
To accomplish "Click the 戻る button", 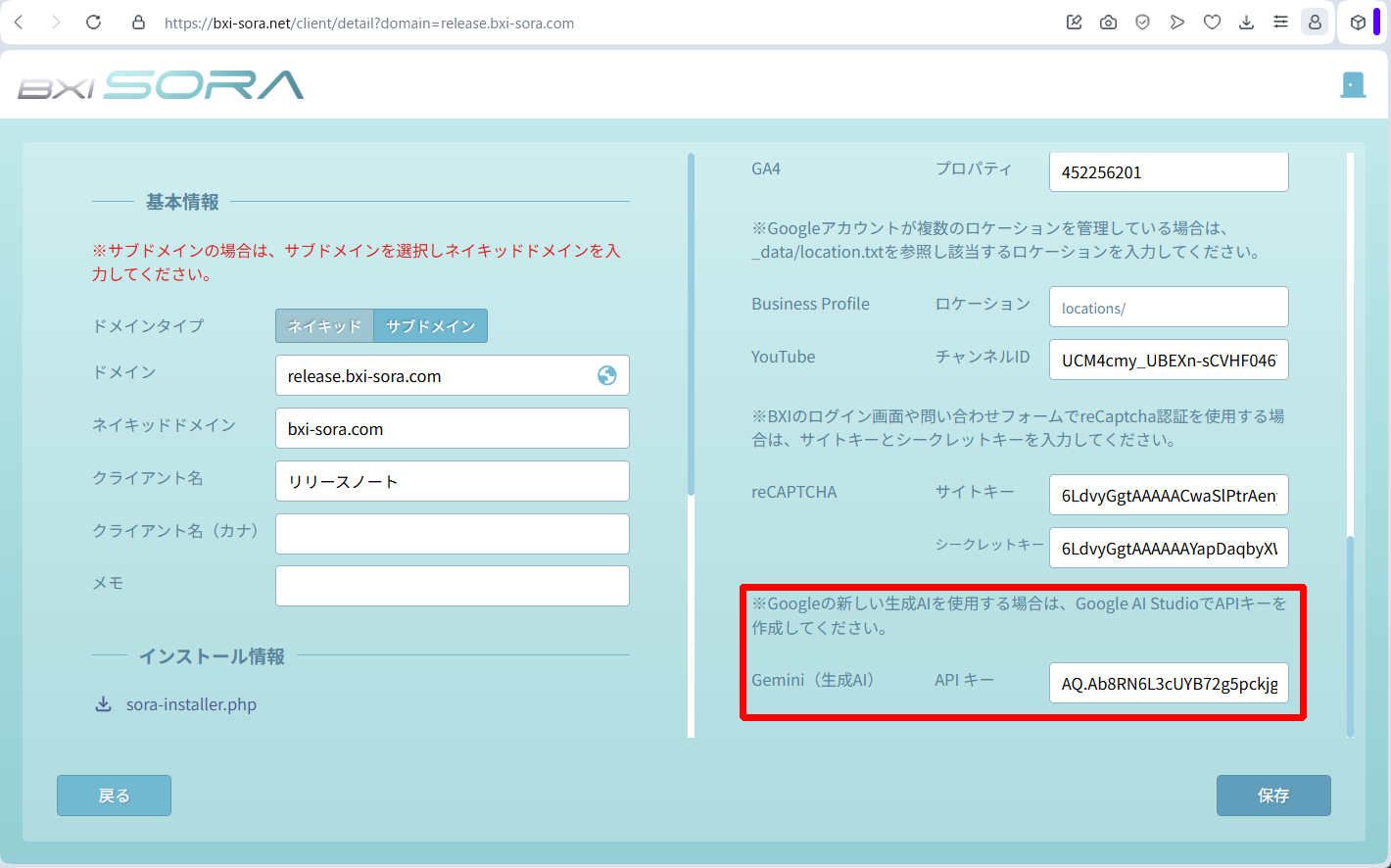I will coord(114,796).
